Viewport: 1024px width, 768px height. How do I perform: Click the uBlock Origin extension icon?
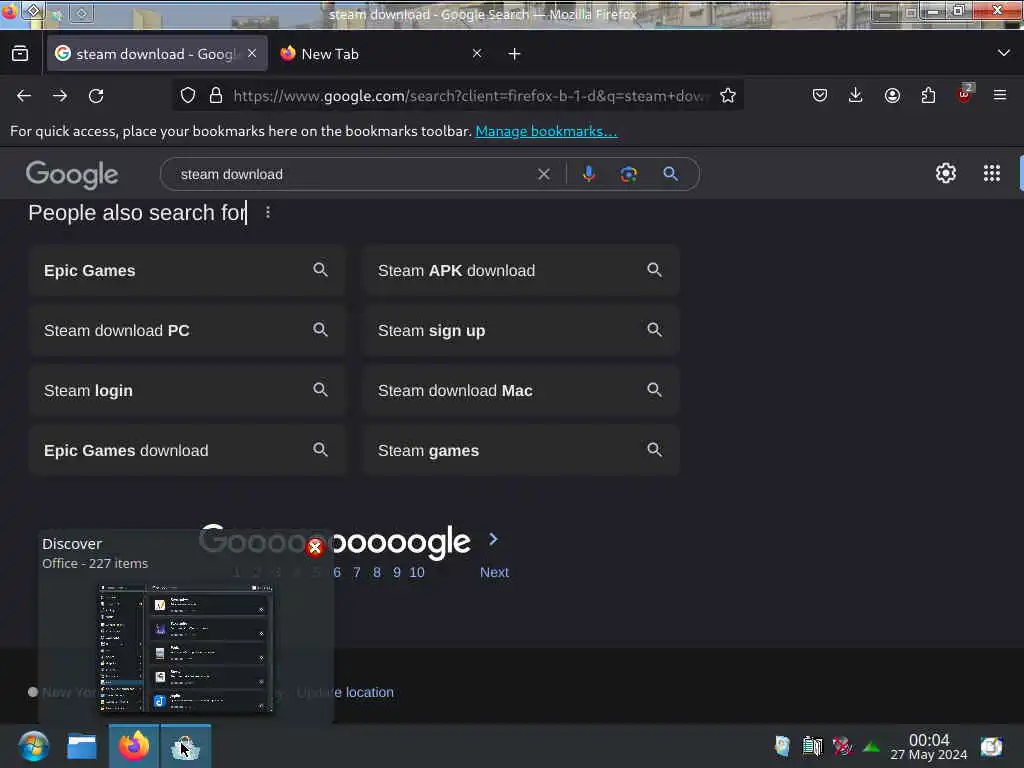(x=965, y=95)
